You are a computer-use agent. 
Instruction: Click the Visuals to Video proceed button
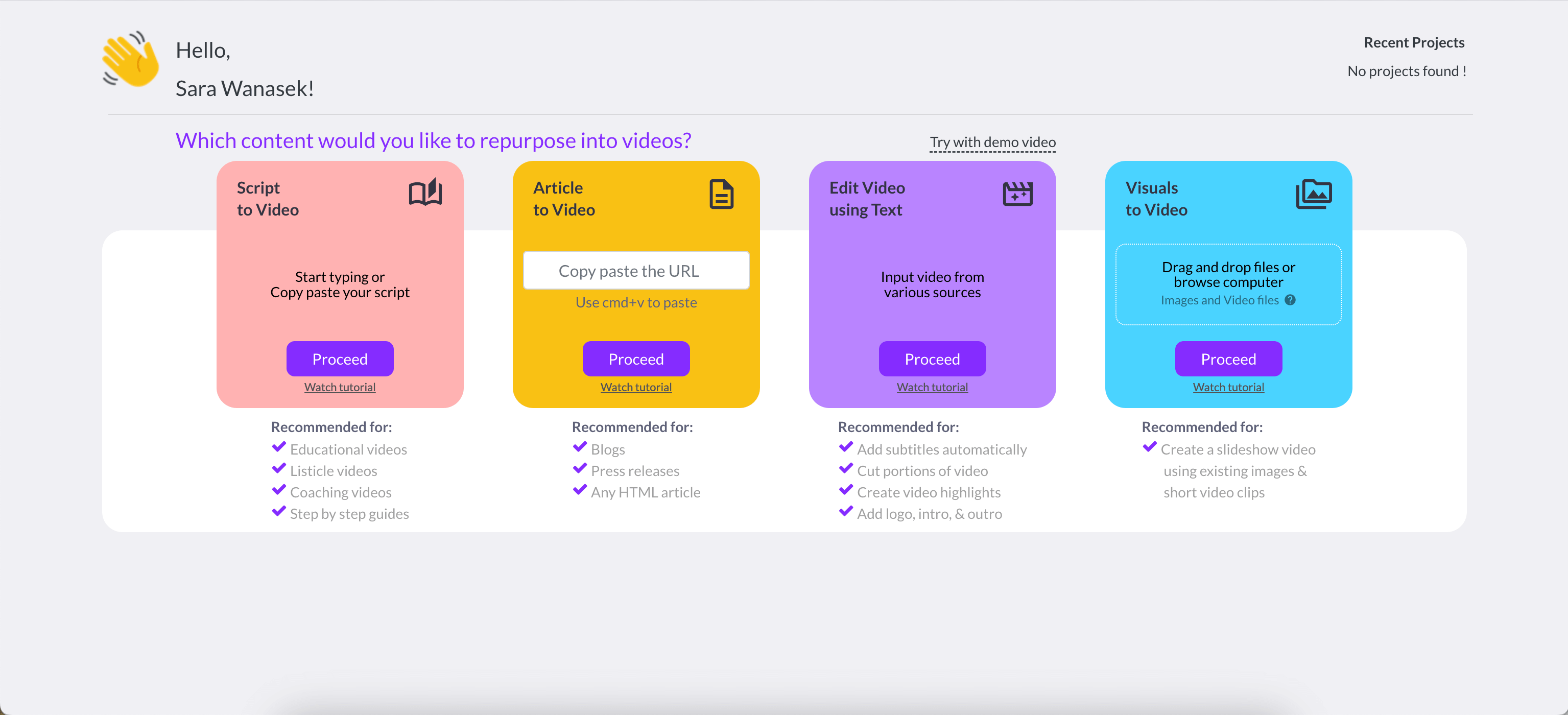coord(1228,358)
